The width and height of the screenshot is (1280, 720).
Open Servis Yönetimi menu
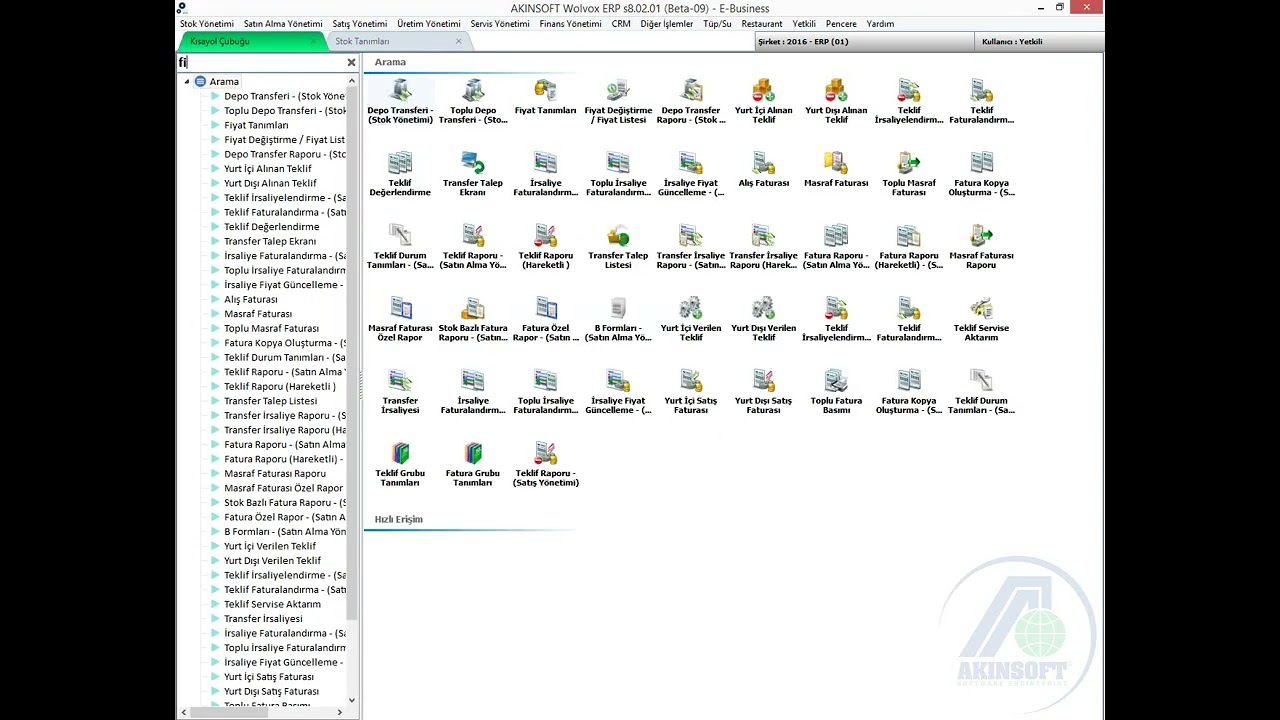[x=500, y=24]
